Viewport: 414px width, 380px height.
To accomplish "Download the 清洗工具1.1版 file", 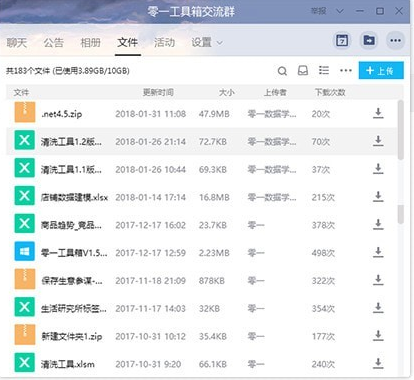I will click(378, 169).
